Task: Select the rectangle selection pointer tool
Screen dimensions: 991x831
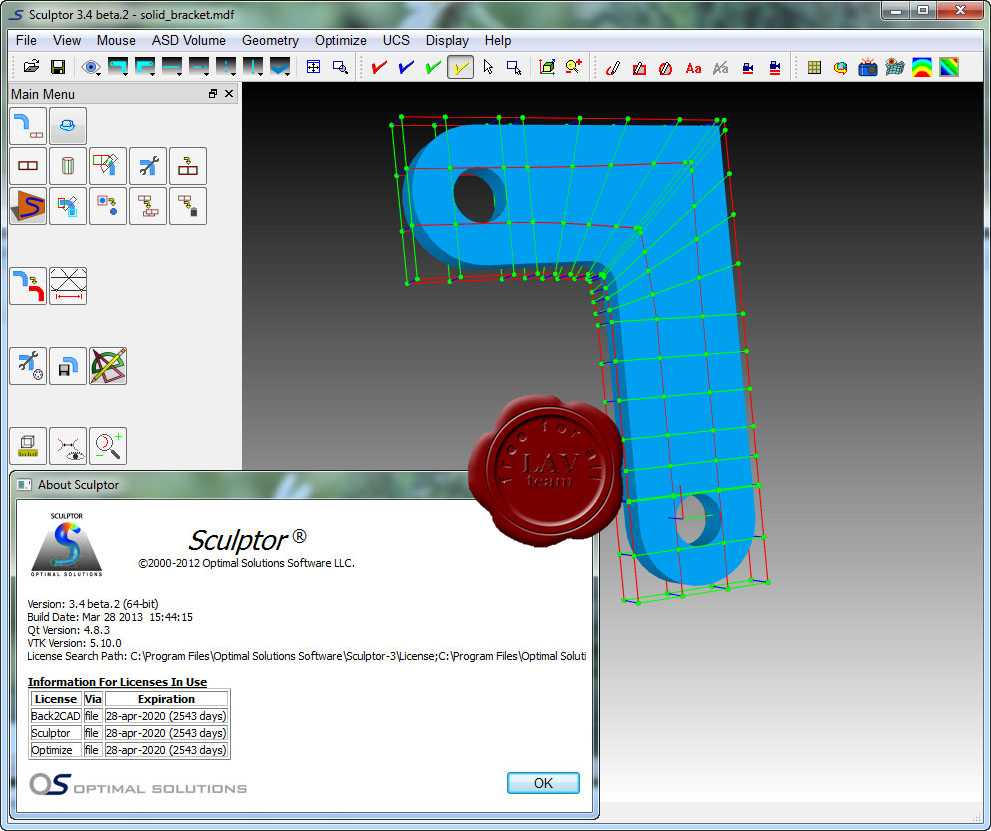Action: tap(514, 67)
